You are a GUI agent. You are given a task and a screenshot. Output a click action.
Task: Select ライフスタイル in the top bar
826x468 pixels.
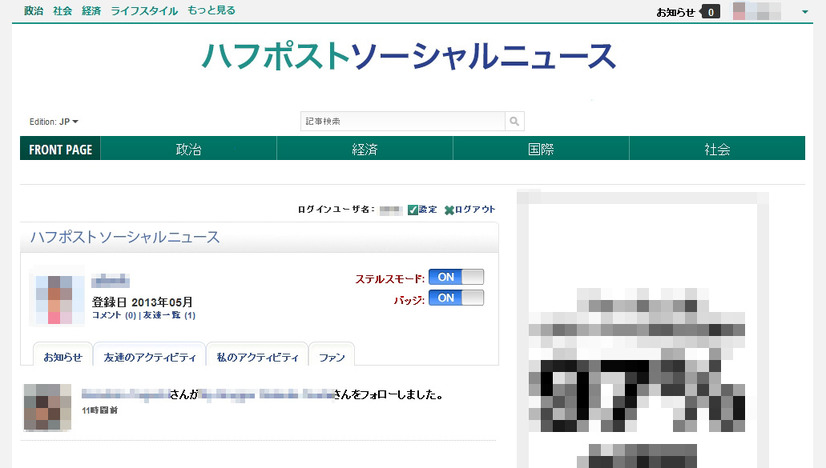144,11
